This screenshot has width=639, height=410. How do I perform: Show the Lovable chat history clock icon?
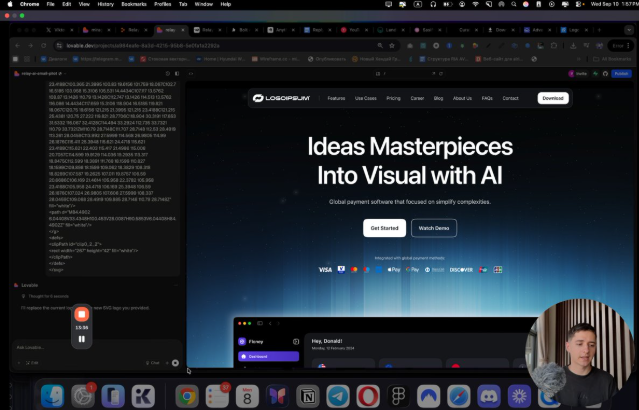tap(167, 74)
